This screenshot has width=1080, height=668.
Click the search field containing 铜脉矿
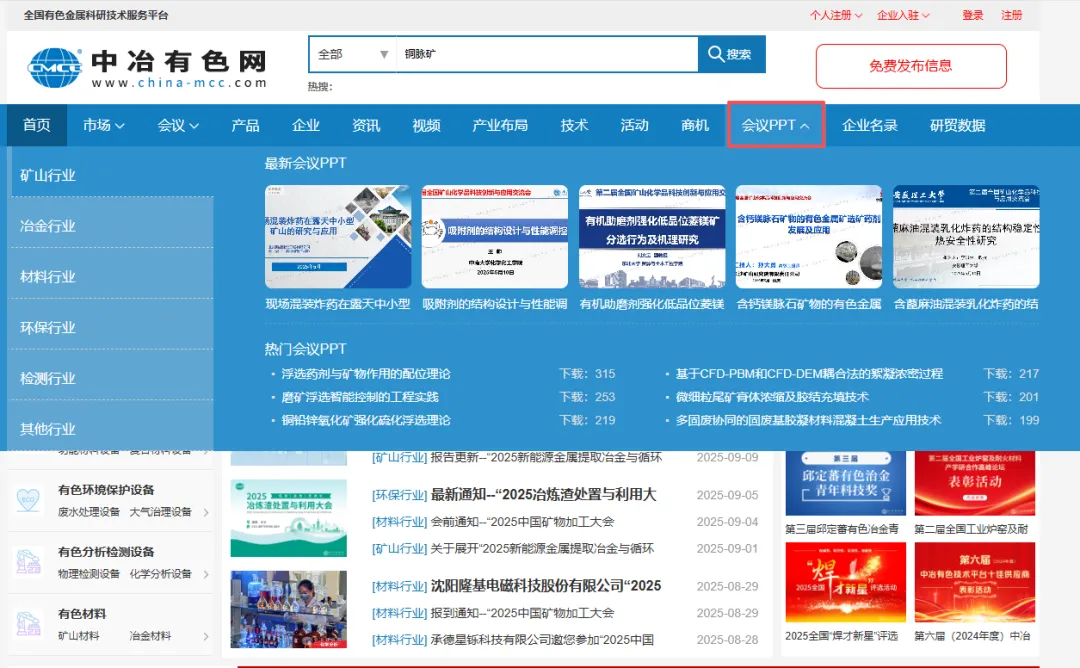tap(547, 54)
